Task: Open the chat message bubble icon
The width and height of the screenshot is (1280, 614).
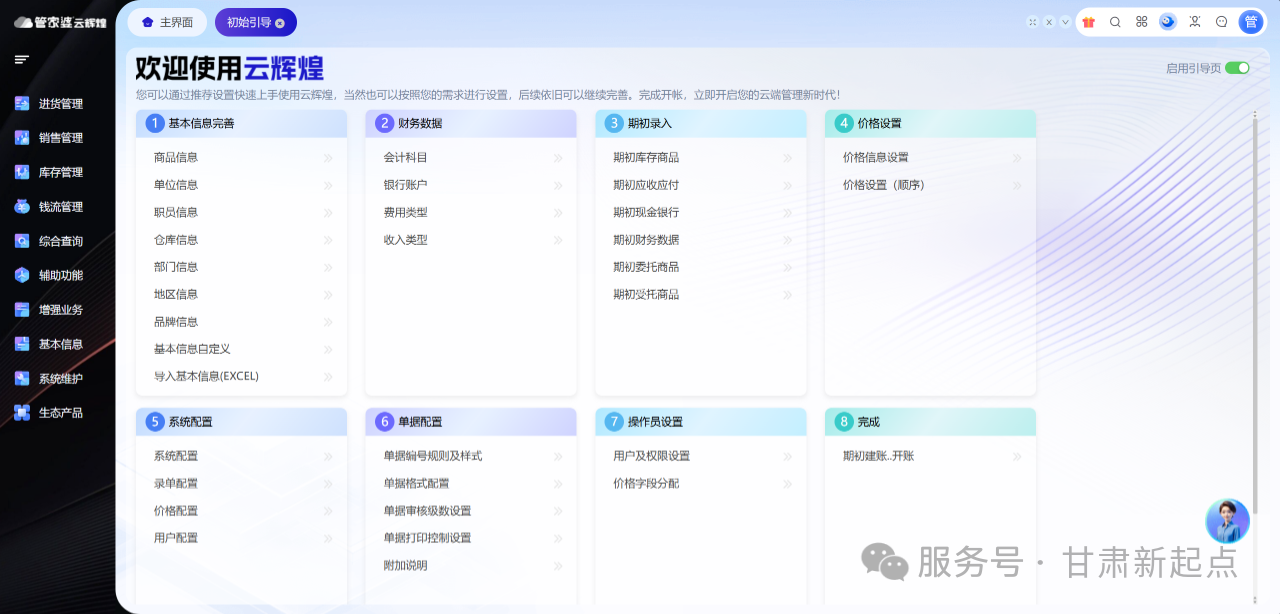Action: [x=1221, y=22]
